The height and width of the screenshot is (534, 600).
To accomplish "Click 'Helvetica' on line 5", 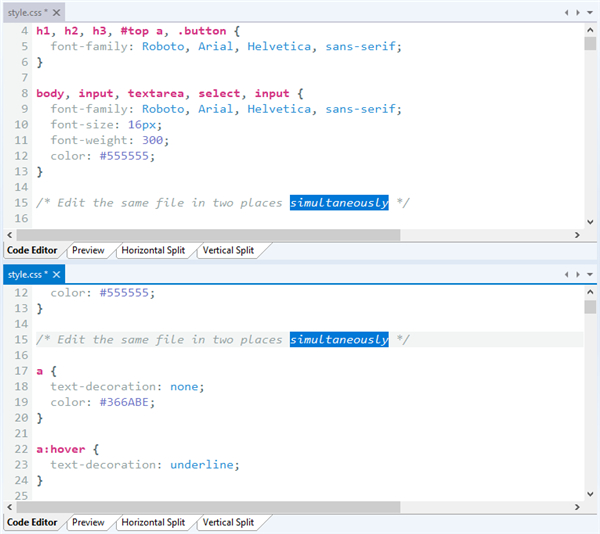I will click(x=279, y=46).
